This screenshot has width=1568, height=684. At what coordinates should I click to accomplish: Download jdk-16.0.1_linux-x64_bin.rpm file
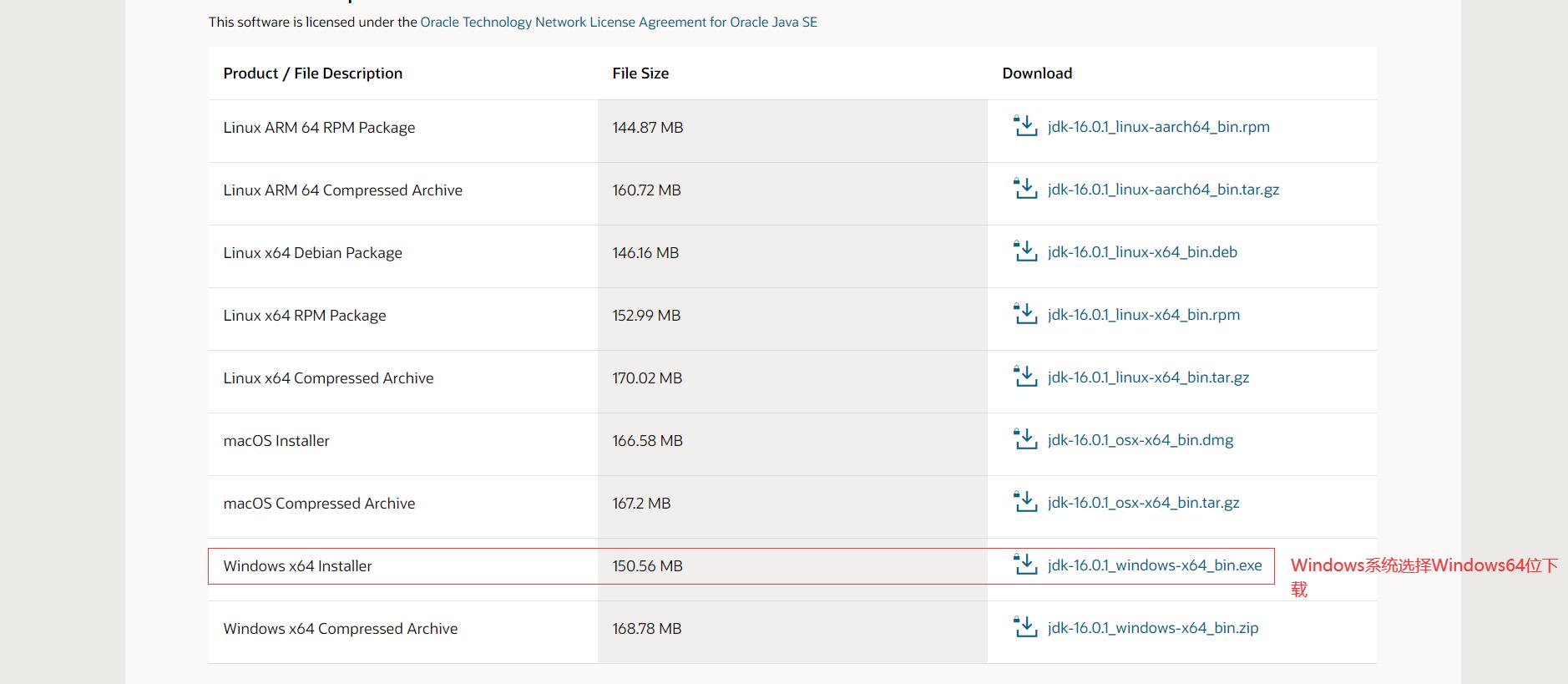coord(1143,315)
